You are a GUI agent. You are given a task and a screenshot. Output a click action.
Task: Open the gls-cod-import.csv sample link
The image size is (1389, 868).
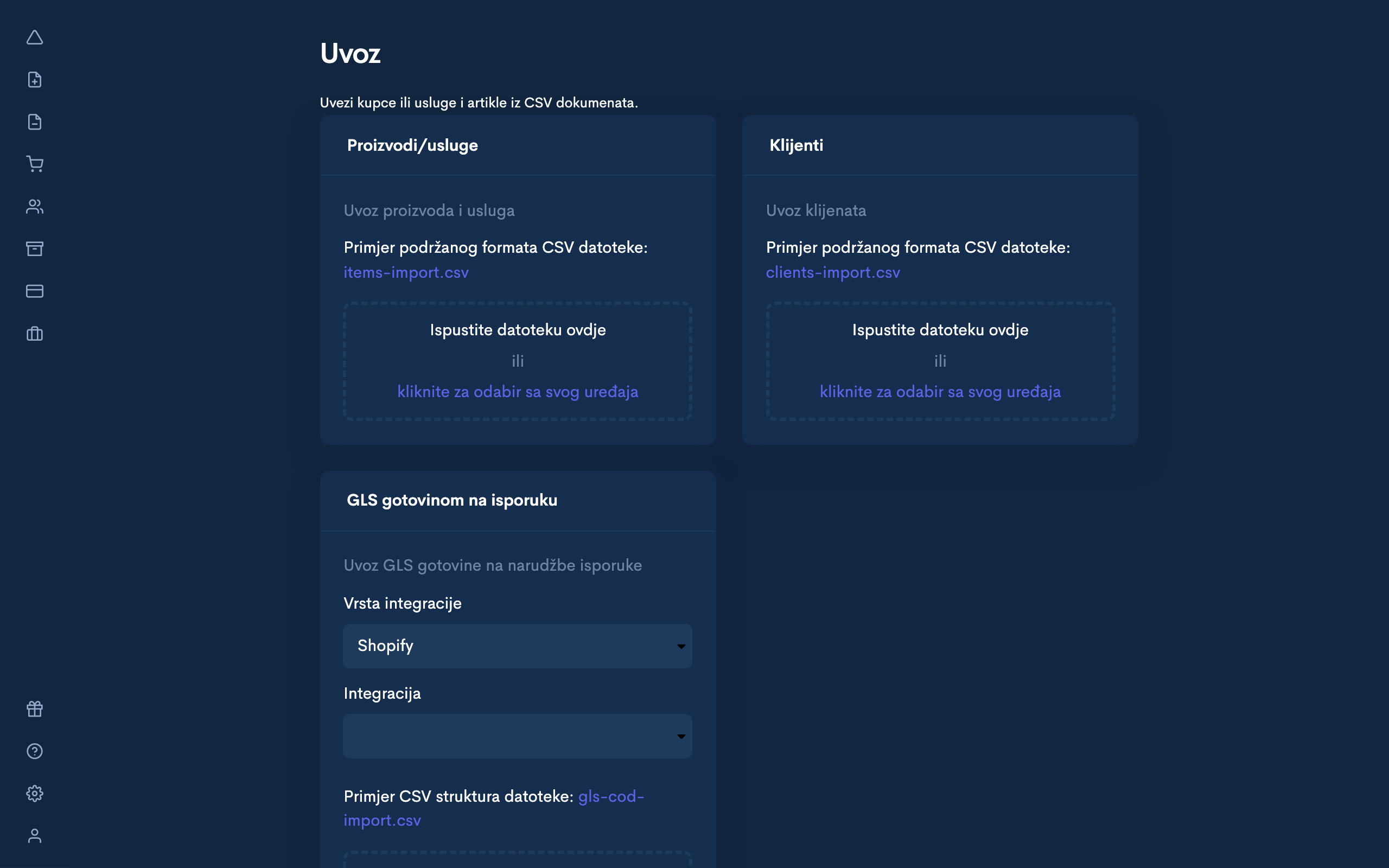[611, 797]
